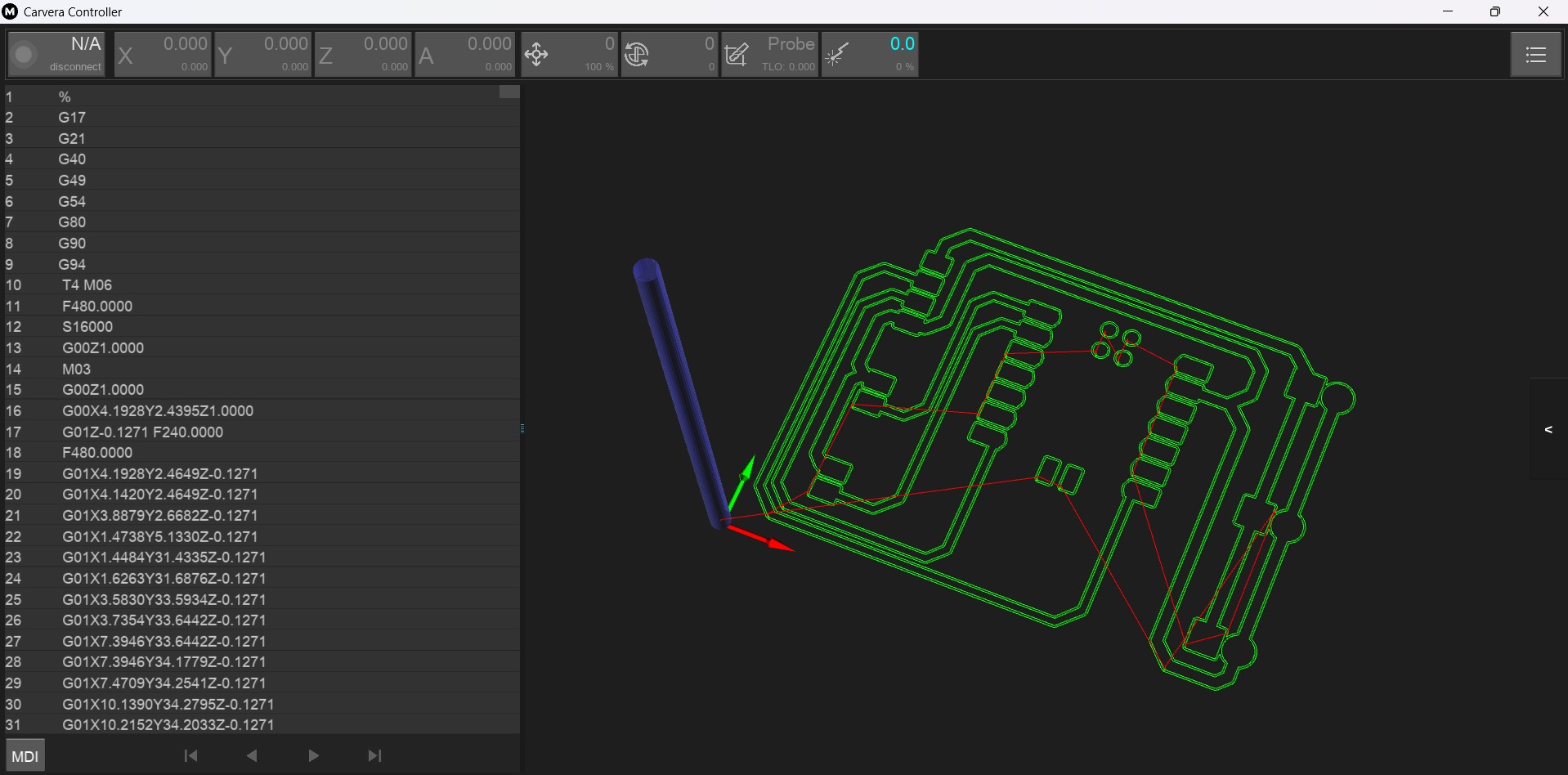Viewport: 1568px width, 775px height.
Task: Select line 4 G40
Action: pyautogui.click(x=262, y=159)
